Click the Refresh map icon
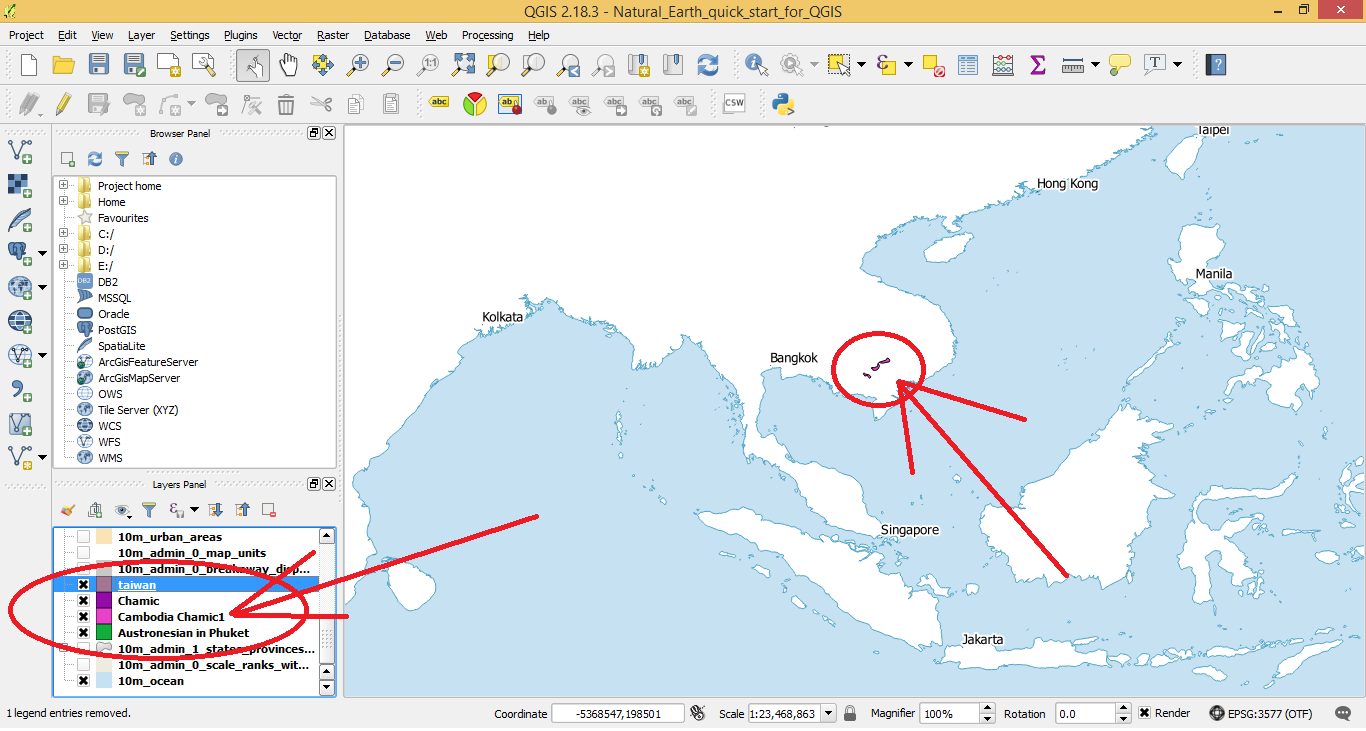 pos(708,65)
